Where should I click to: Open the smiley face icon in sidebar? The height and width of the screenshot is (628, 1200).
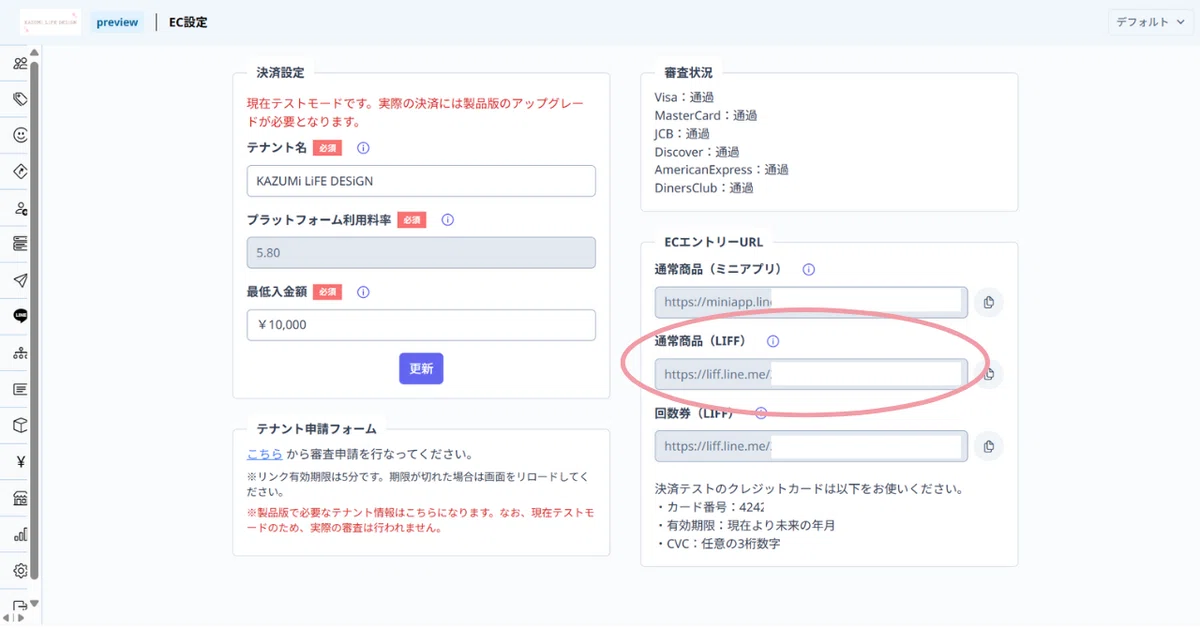[20, 135]
